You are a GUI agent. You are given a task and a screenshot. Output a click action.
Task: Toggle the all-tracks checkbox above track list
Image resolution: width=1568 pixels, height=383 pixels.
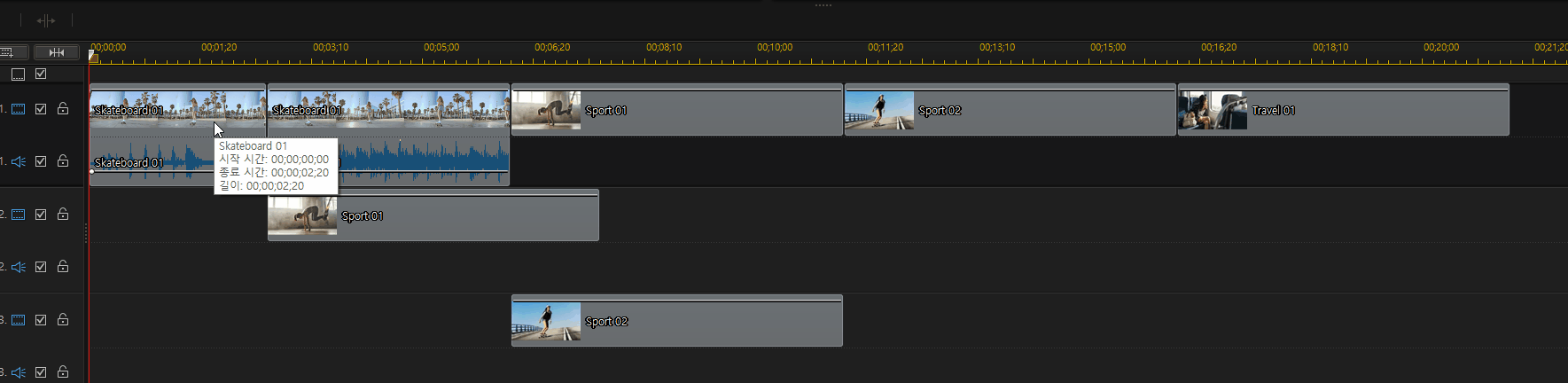click(41, 74)
